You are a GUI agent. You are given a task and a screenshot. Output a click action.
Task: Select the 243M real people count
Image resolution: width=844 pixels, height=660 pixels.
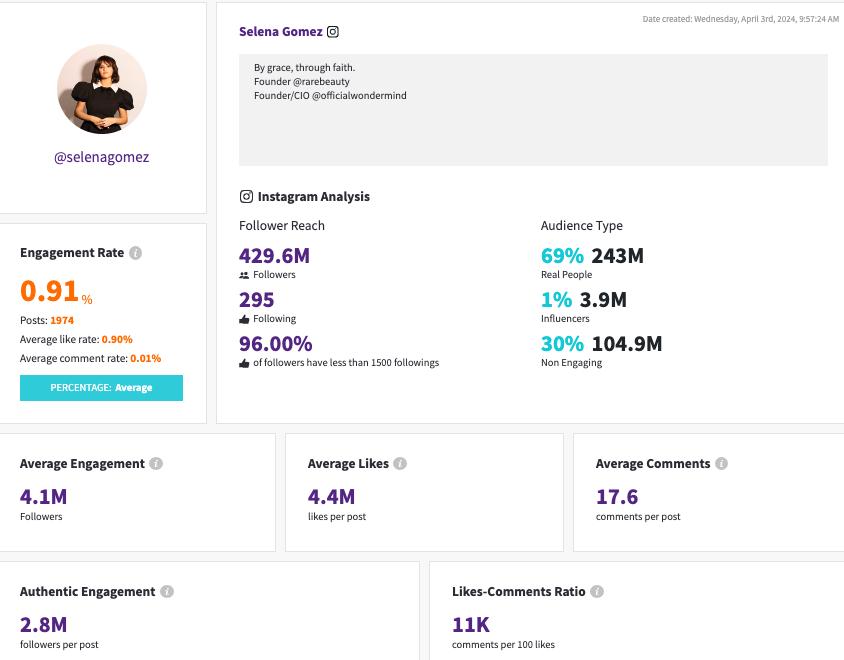pos(617,256)
